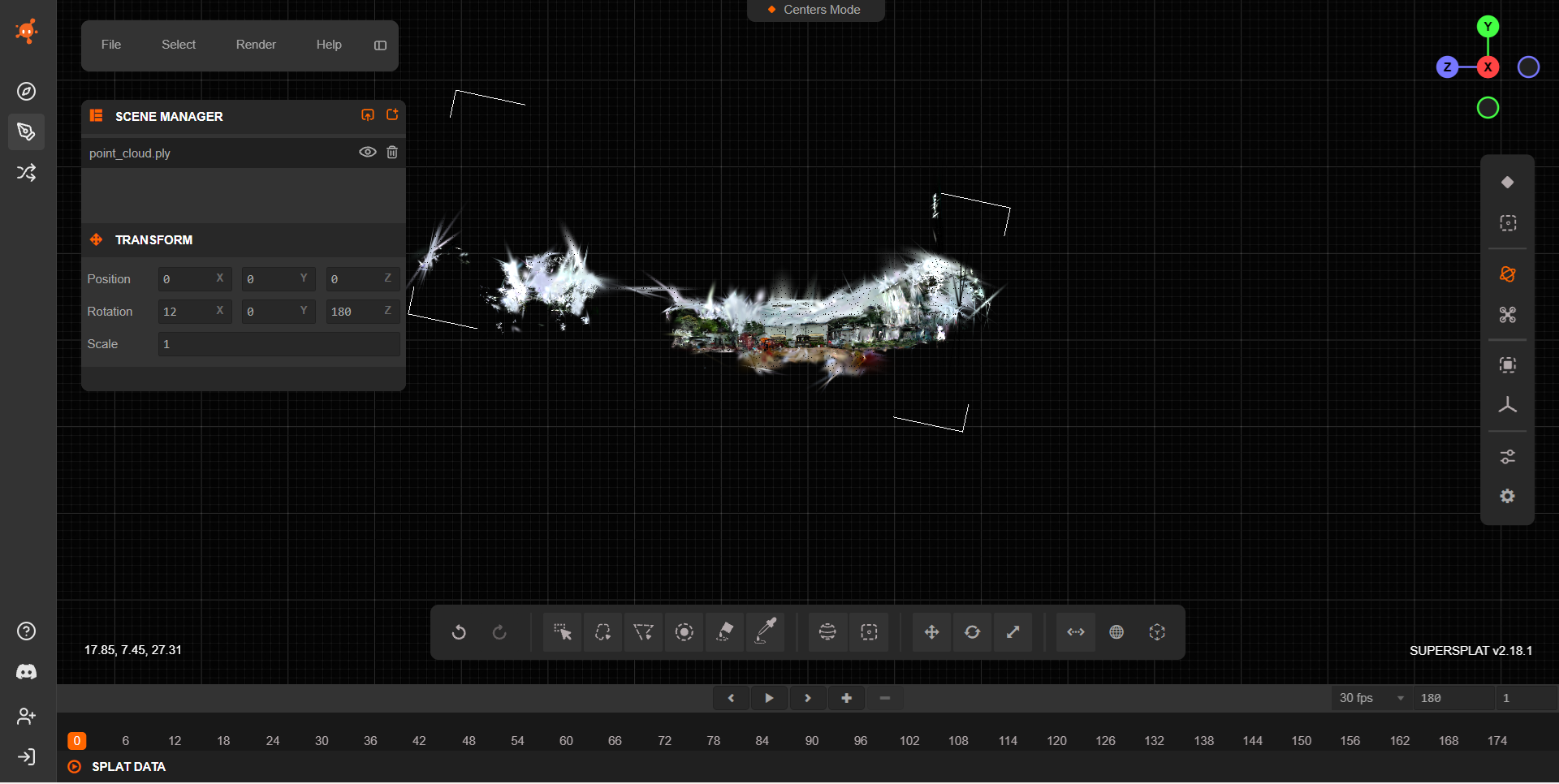Toggle visibility of point_cloud.ply
The width and height of the screenshot is (1559, 784).
click(x=368, y=152)
